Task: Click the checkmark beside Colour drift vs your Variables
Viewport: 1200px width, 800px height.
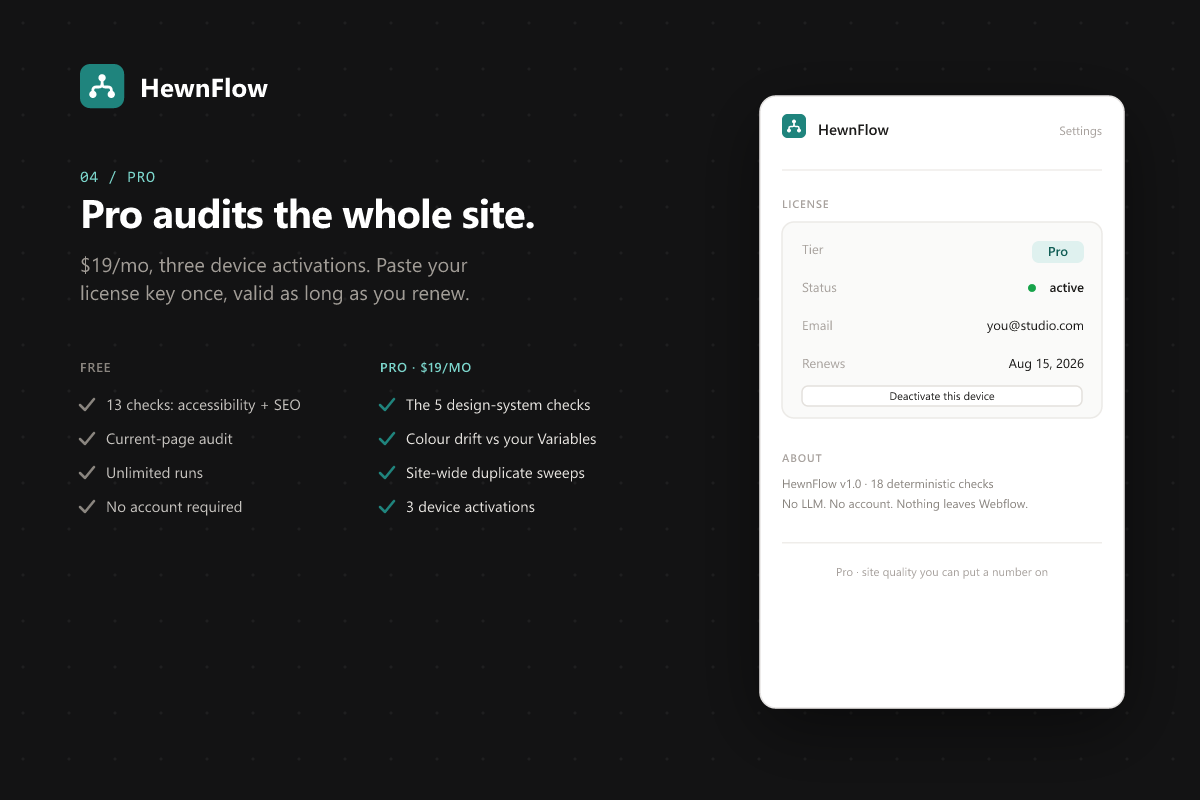Action: tap(387, 439)
